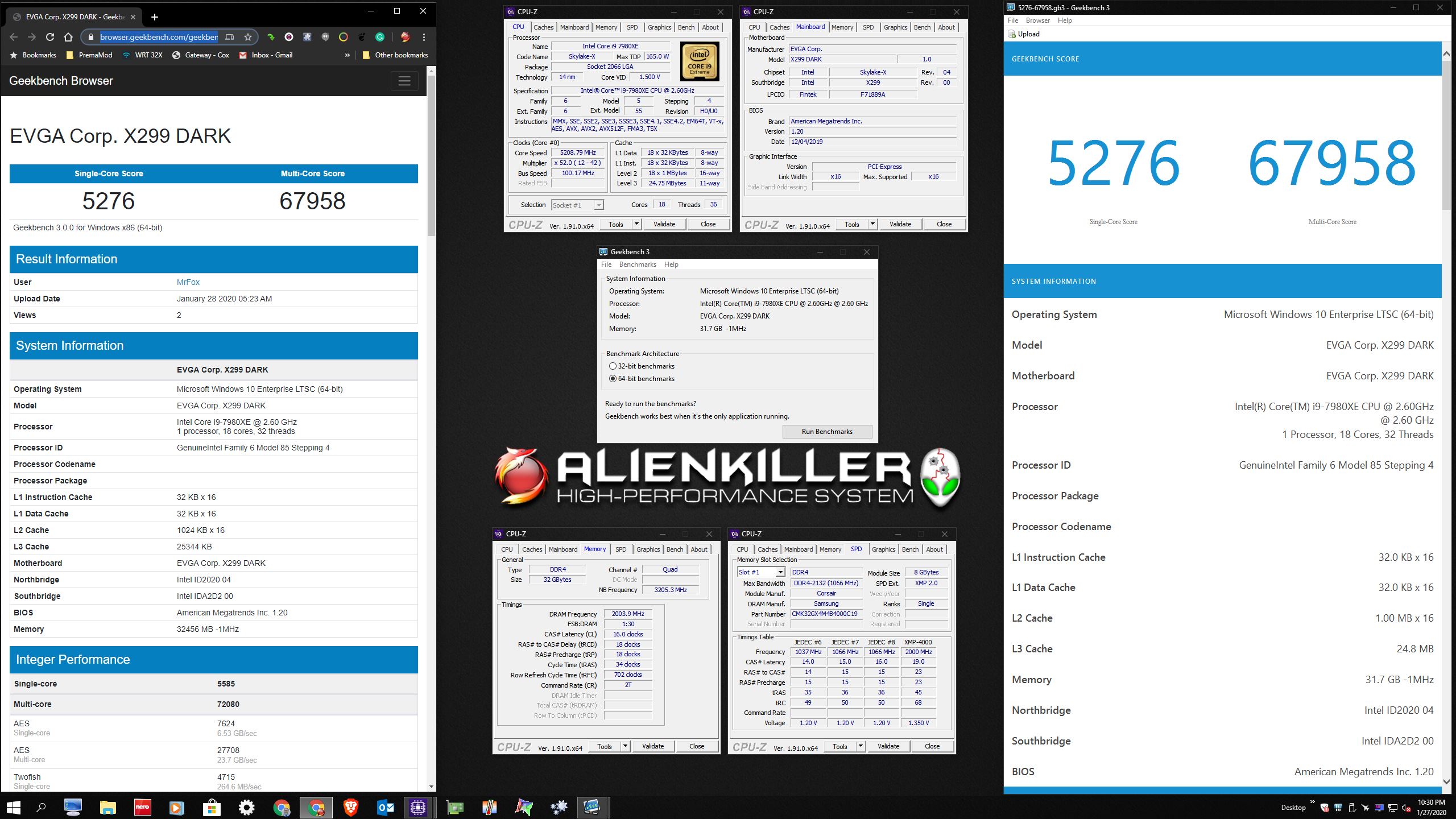Open Bench tab in the CPU-Z mainboard window

[x=922, y=27]
